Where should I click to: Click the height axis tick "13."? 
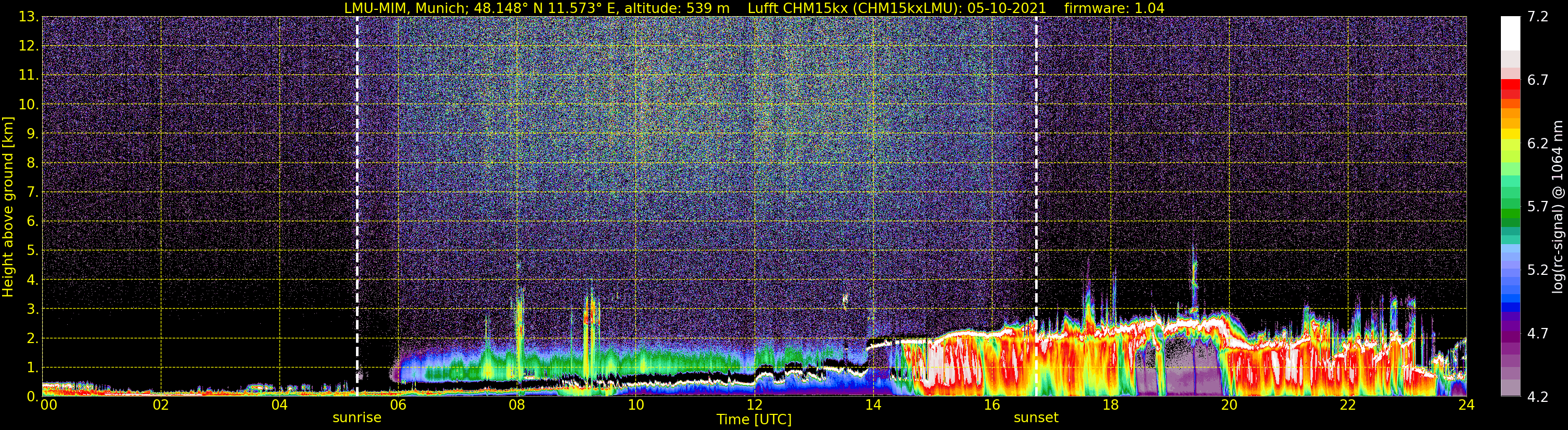[x=29, y=17]
